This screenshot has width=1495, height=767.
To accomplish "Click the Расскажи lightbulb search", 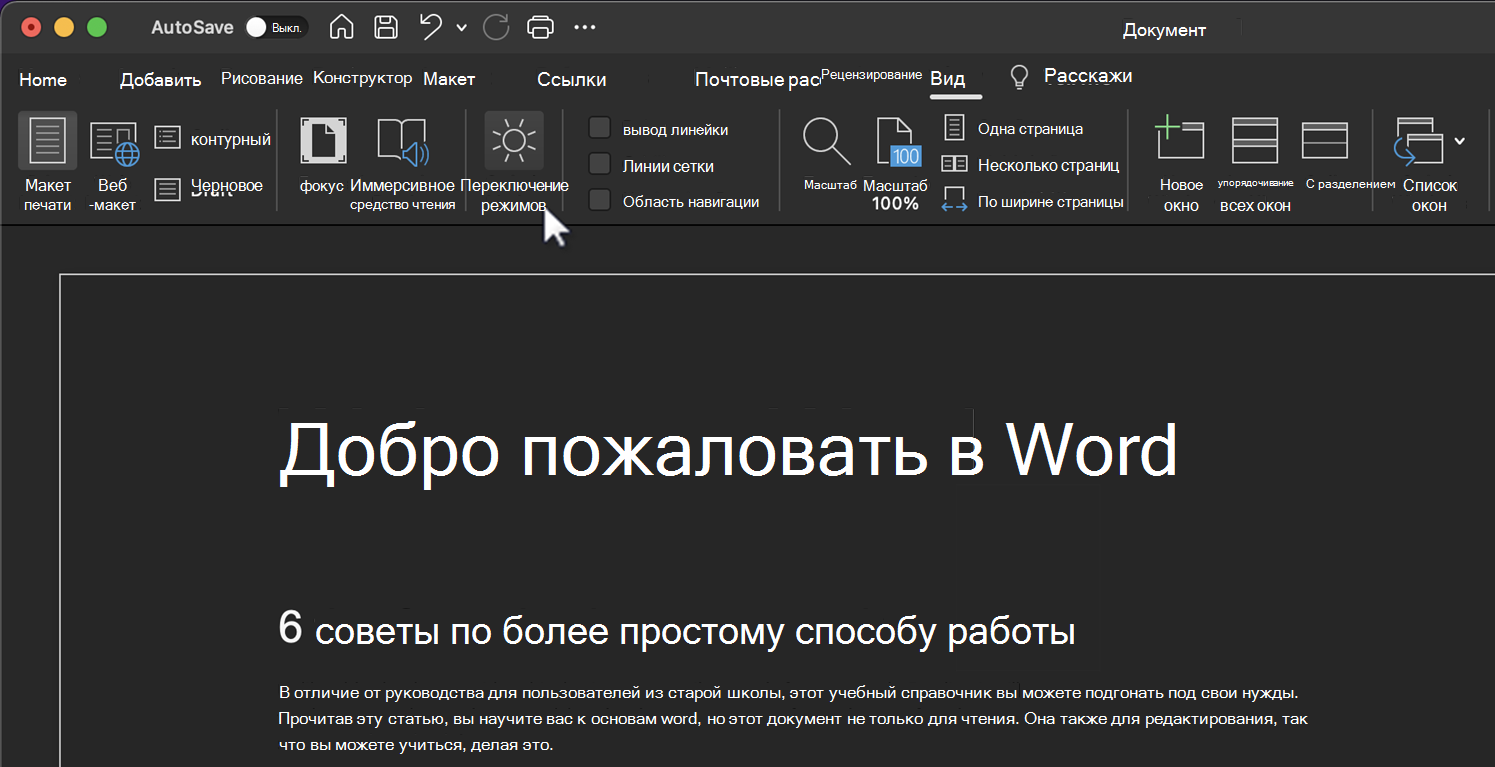I will [x=1071, y=76].
